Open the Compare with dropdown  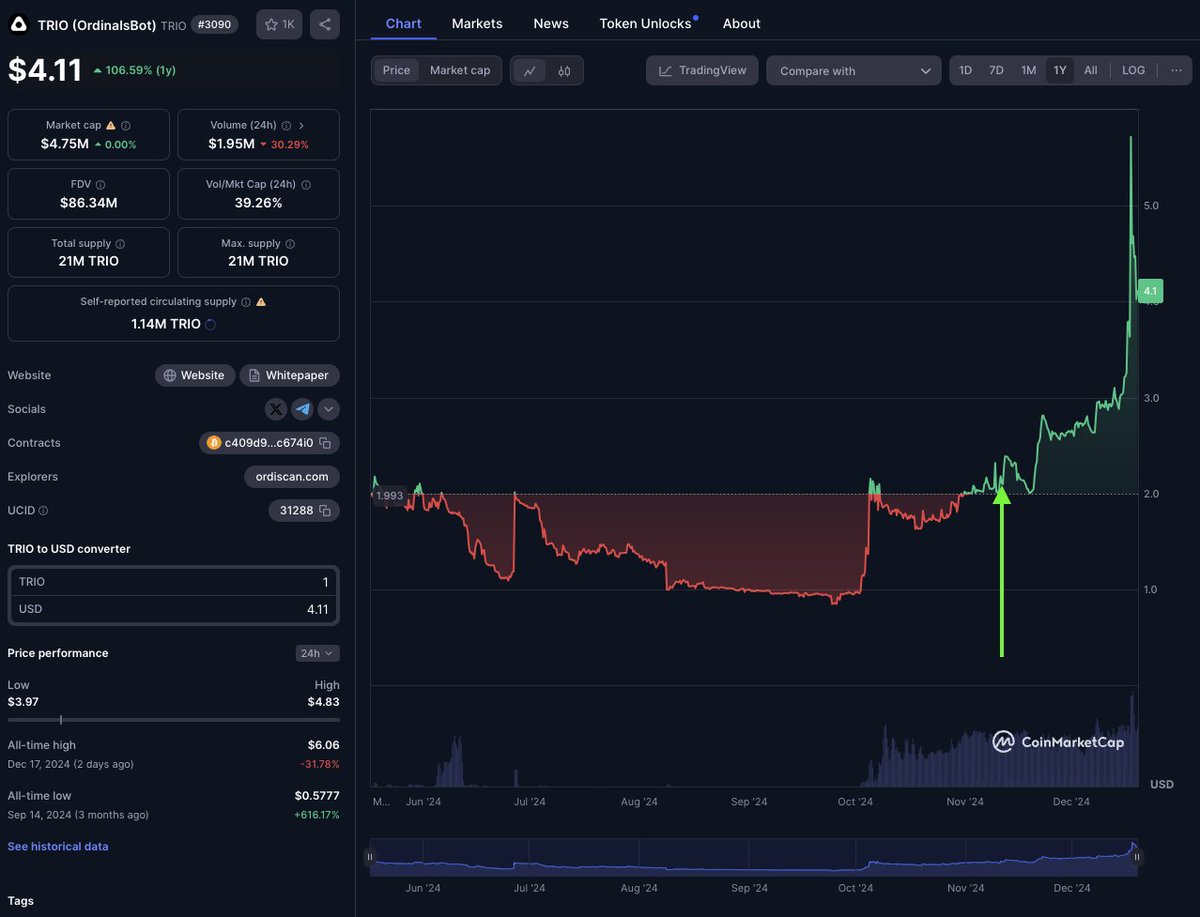(x=854, y=70)
